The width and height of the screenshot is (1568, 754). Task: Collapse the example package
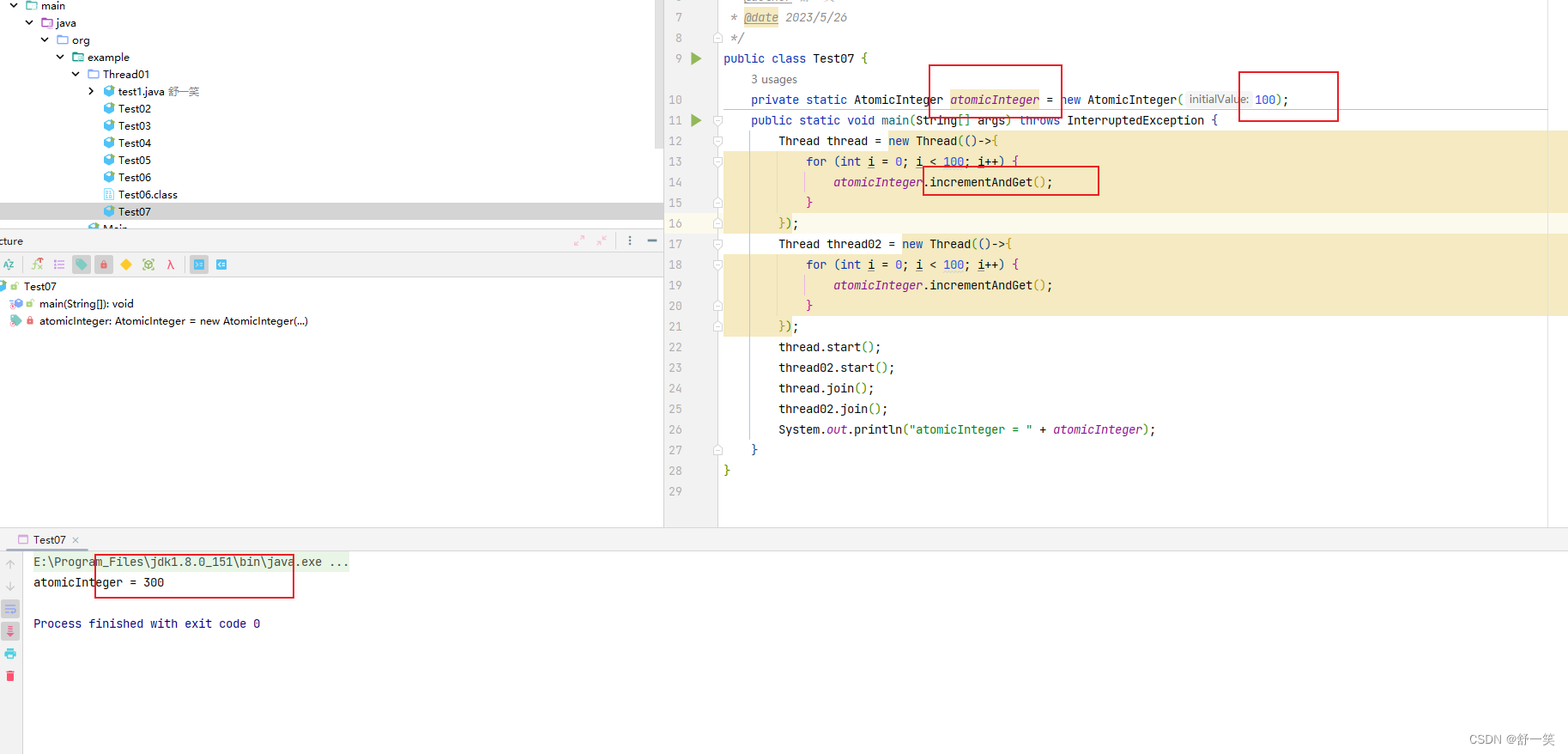click(60, 57)
